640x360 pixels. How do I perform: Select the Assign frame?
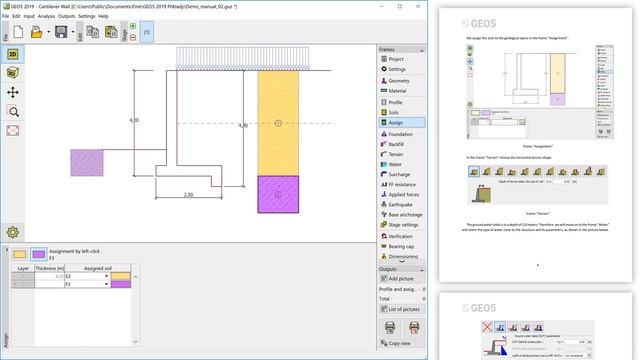402,122
